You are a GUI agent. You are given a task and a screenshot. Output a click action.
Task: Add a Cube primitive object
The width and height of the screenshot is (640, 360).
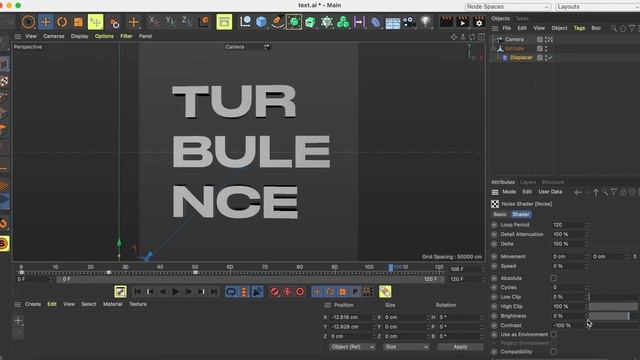[261, 22]
